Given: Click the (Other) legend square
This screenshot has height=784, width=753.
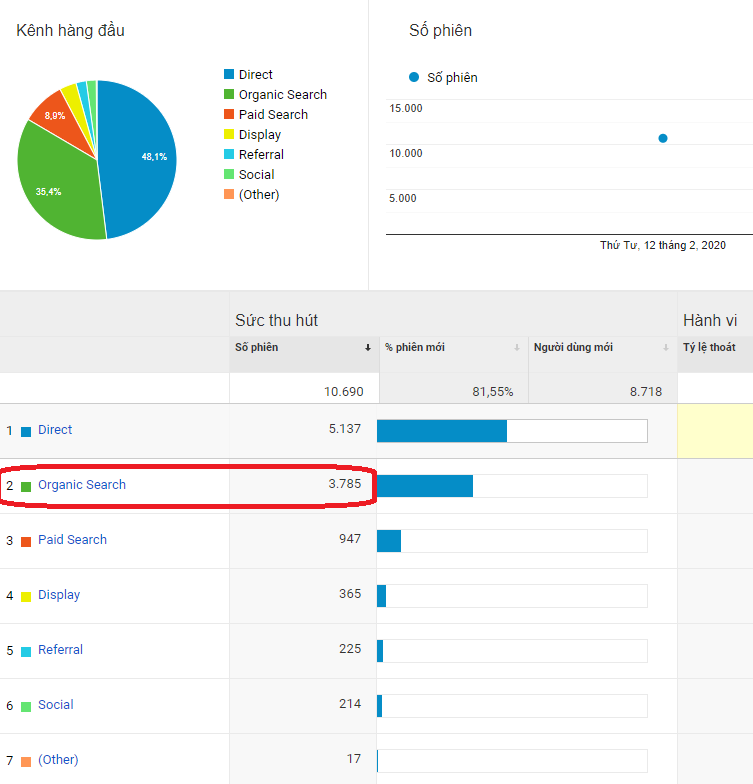Looking at the screenshot, I should click(229, 194).
